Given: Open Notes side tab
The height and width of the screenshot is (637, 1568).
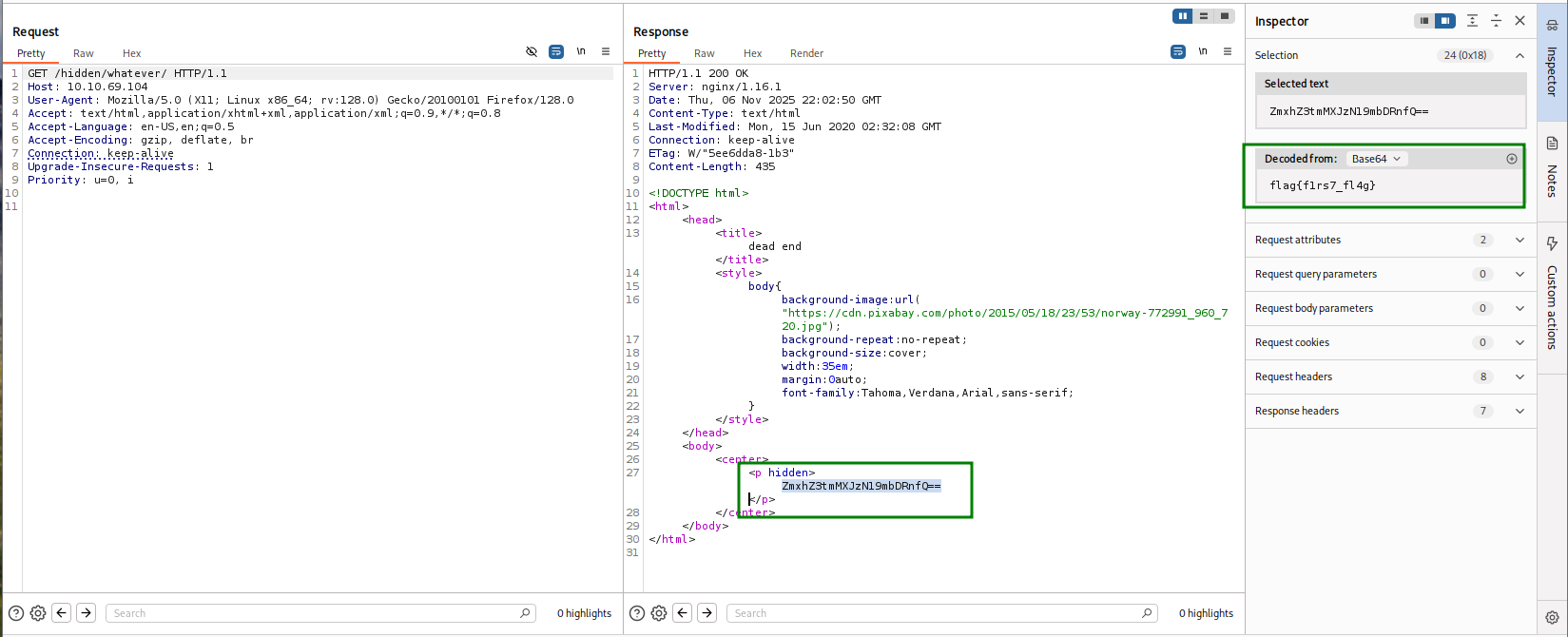Looking at the screenshot, I should click(1552, 167).
